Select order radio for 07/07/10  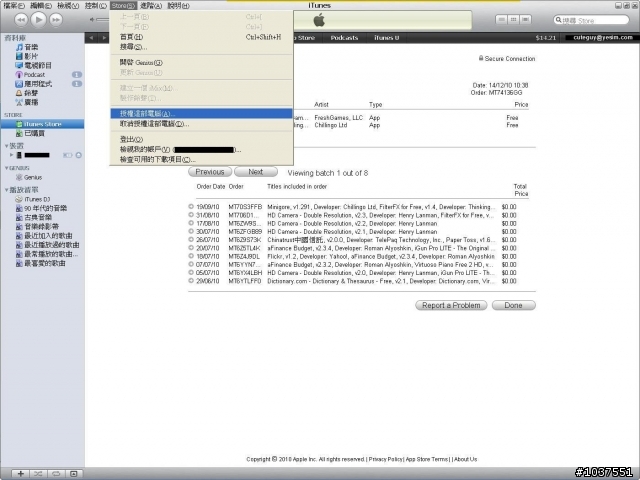click(191, 264)
